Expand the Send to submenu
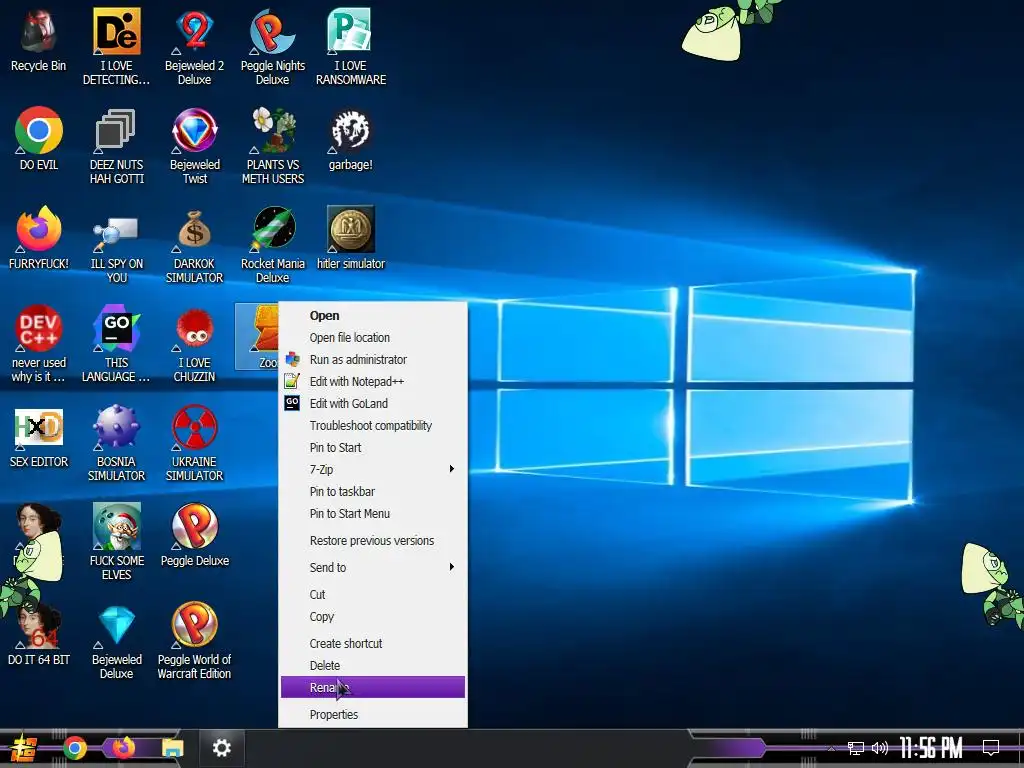Viewport: 1024px width, 768px height. coord(373,568)
